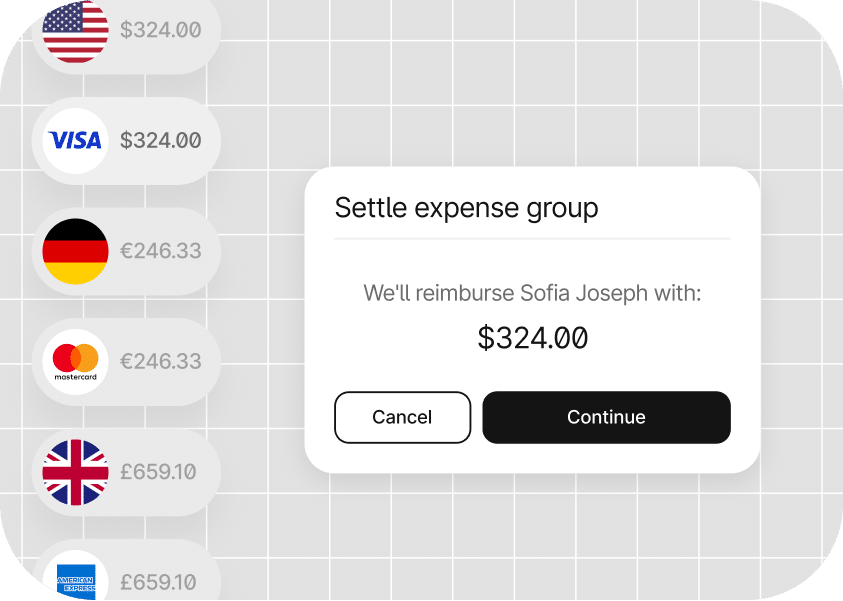Click the Mastercard payment icon
The image size is (843, 601).
[74, 361]
